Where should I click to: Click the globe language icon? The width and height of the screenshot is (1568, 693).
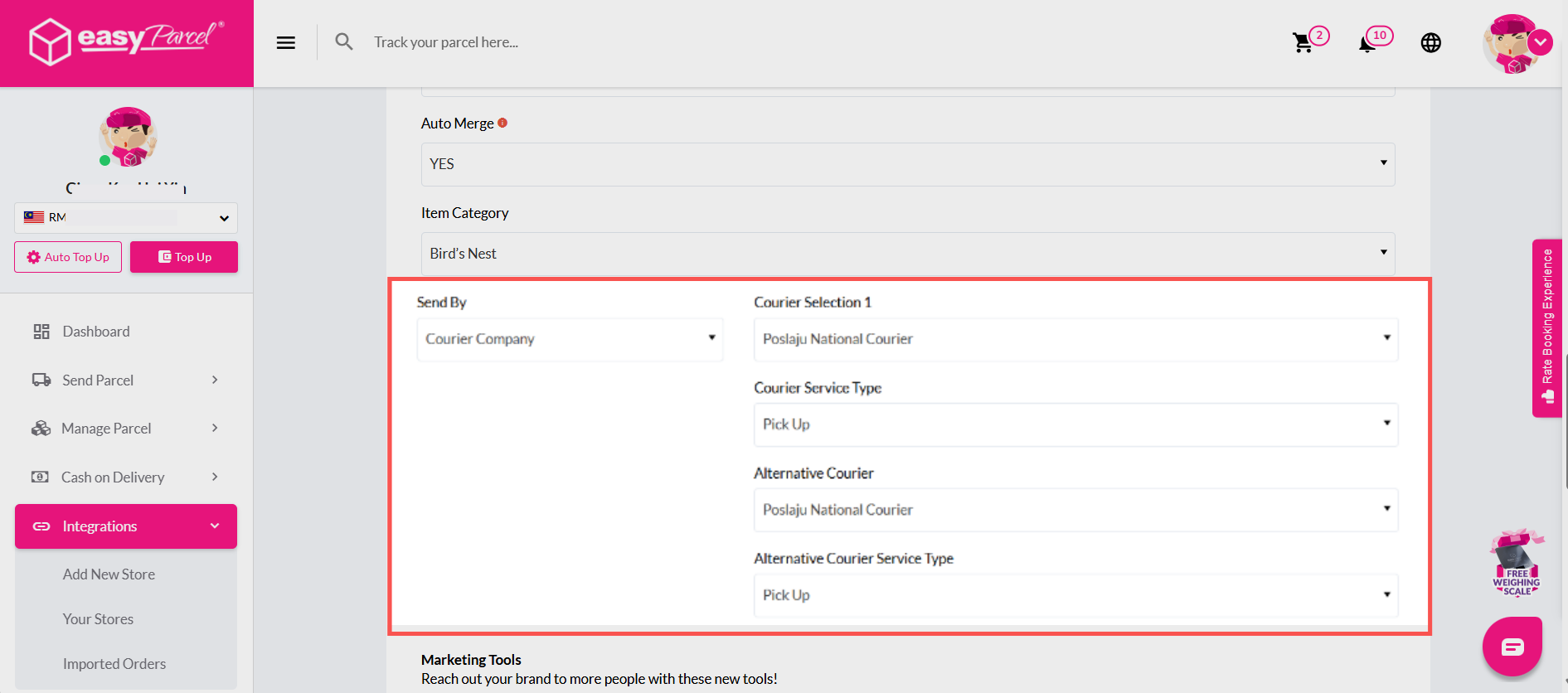(1431, 43)
